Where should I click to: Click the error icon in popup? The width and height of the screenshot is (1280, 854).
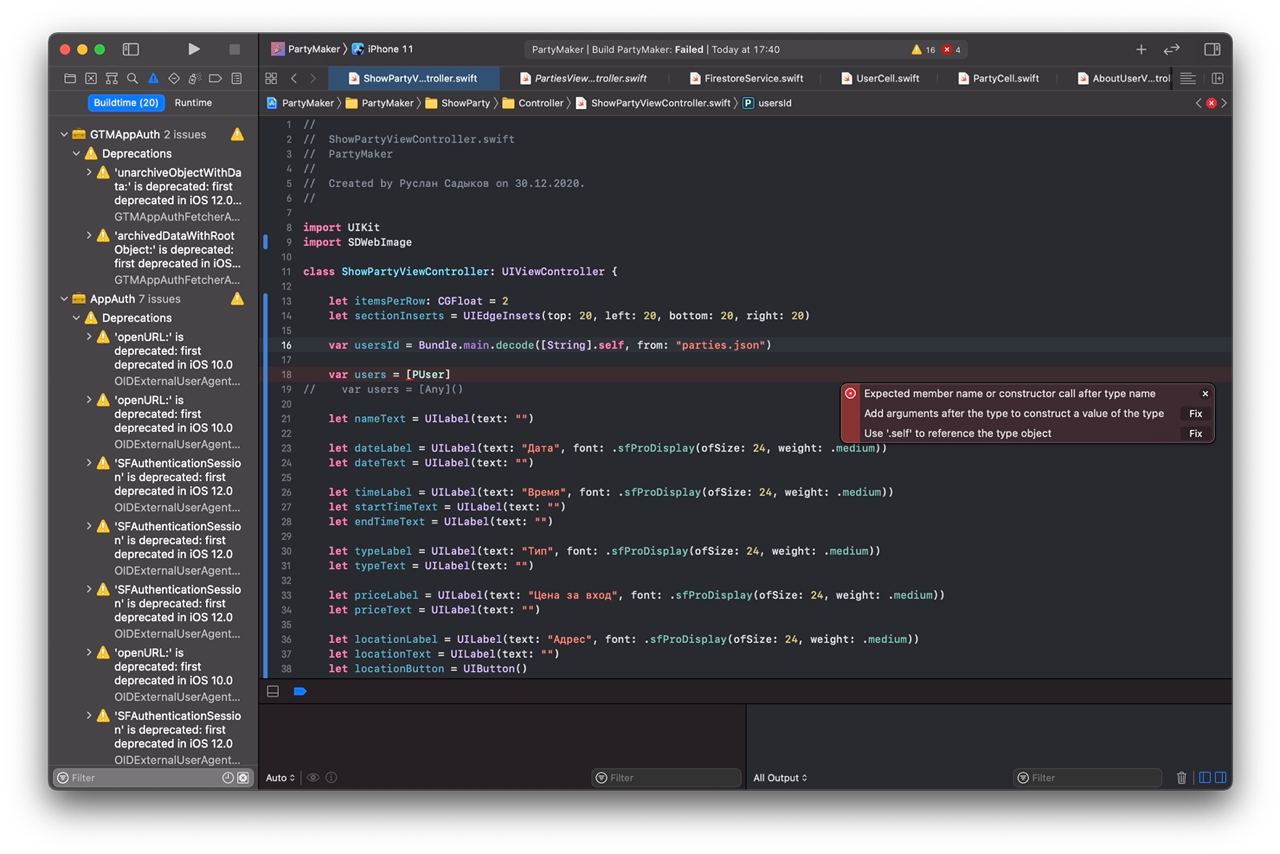click(851, 393)
